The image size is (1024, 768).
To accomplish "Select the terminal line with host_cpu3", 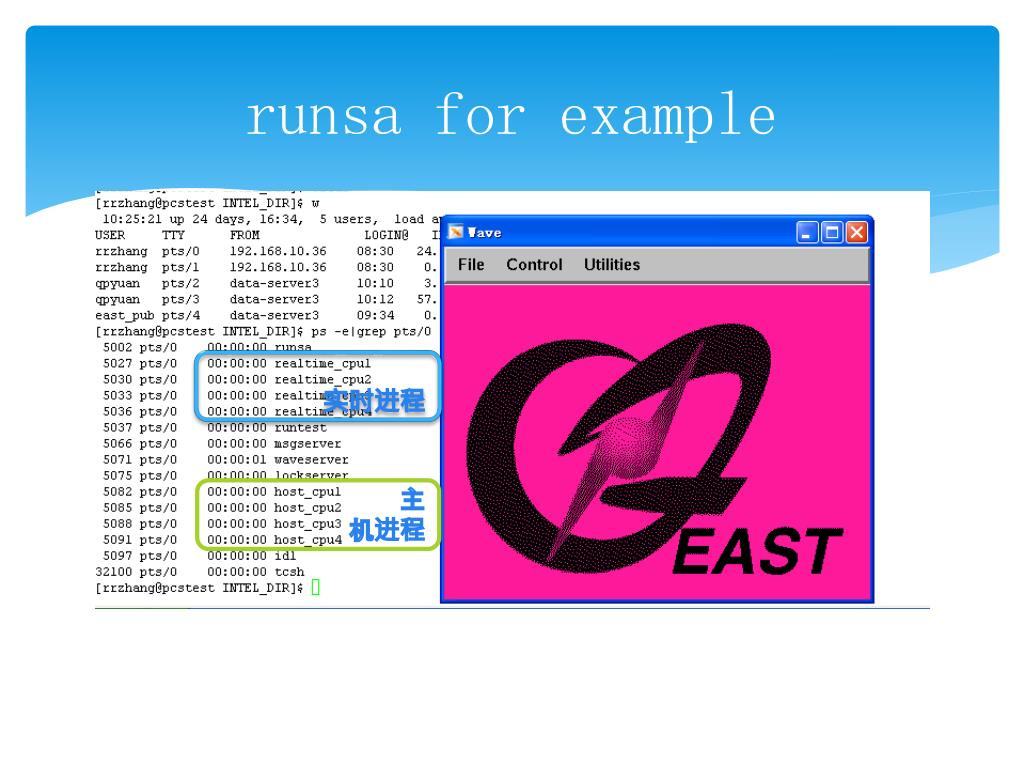I will [222, 524].
